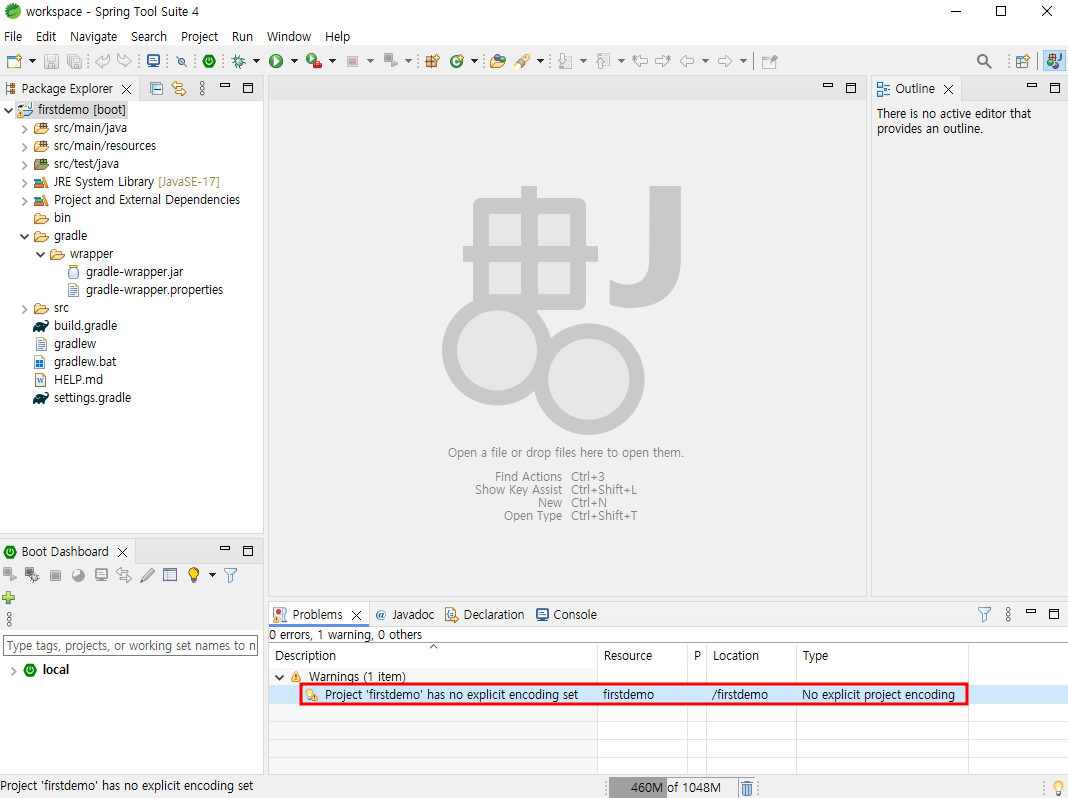1068x798 pixels.
Task: Click the Skip All Breakpoints icon
Action: (x=181, y=61)
